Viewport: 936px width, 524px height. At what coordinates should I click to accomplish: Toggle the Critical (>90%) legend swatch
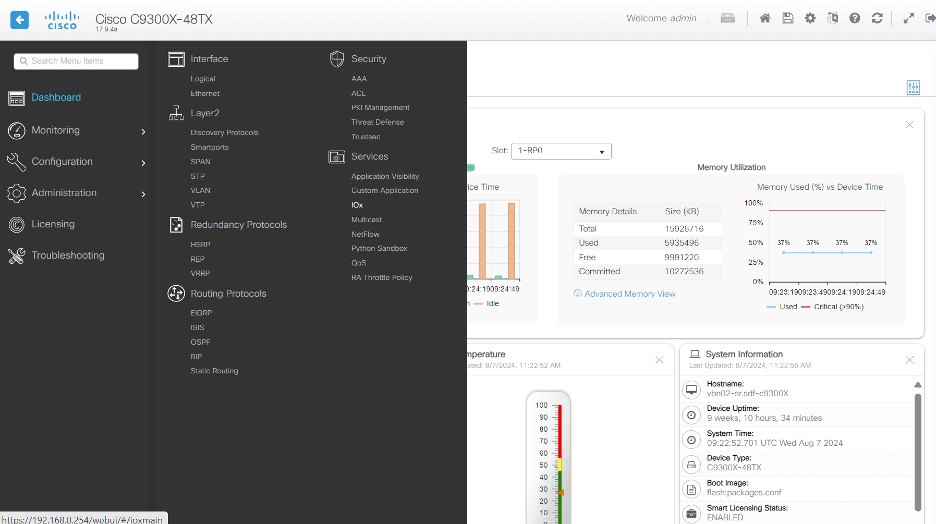click(x=805, y=307)
